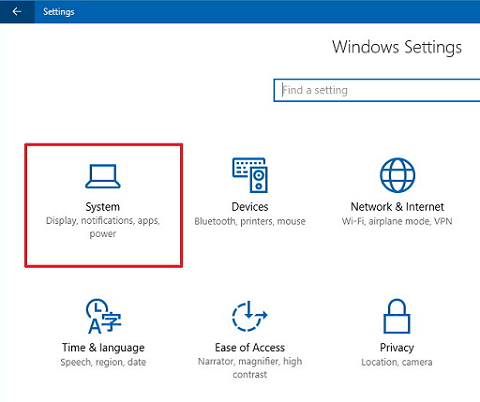Open the Devices keyboard and speaker icon
The width and height of the screenshot is (480, 402).
click(x=250, y=175)
